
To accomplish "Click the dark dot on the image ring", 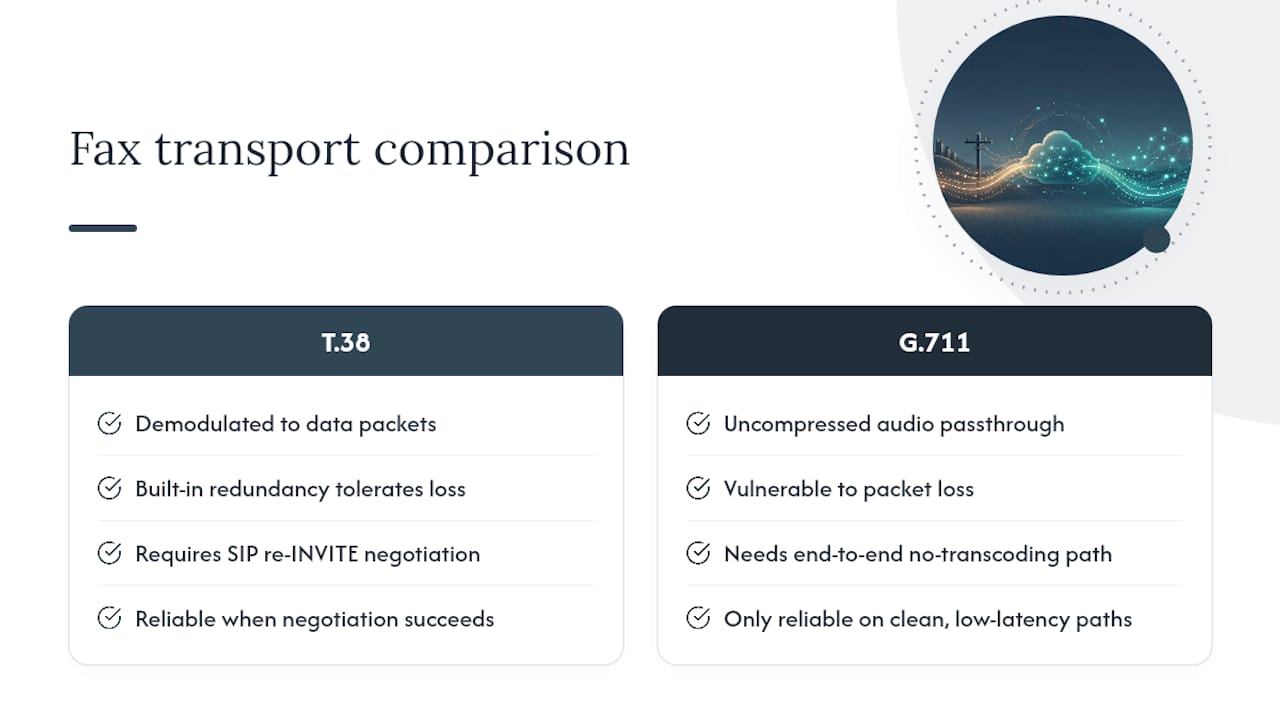I will pyautogui.click(x=1156, y=239).
